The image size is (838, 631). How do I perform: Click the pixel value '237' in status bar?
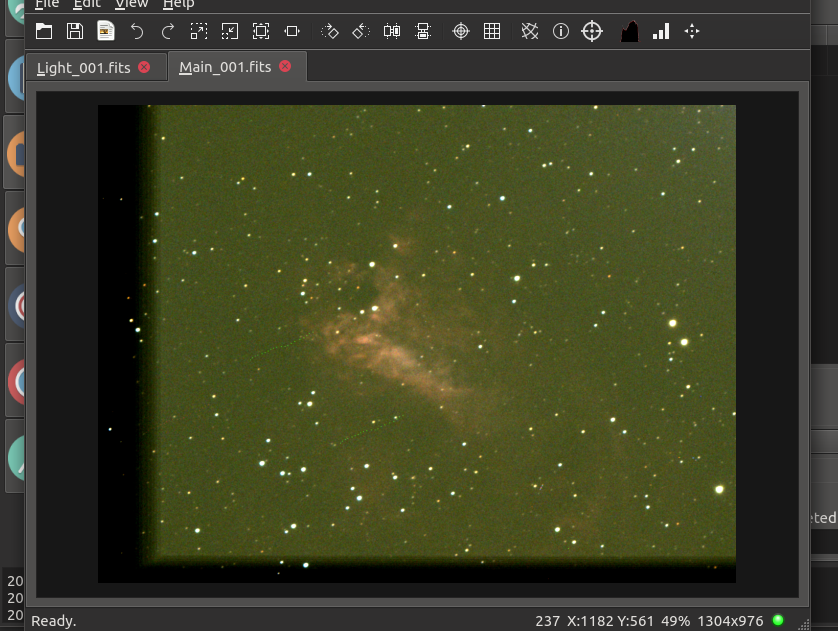(x=547, y=621)
